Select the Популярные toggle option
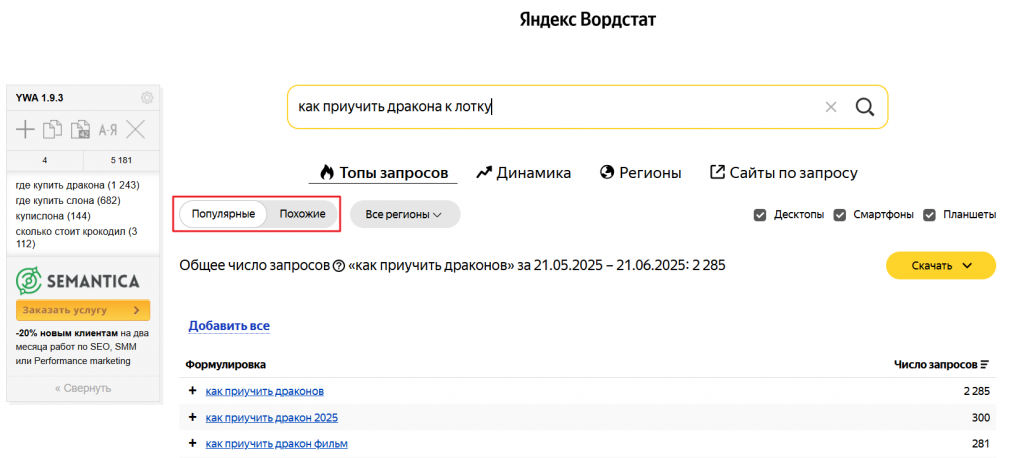Screen dimensions: 1024x458 click(223, 214)
